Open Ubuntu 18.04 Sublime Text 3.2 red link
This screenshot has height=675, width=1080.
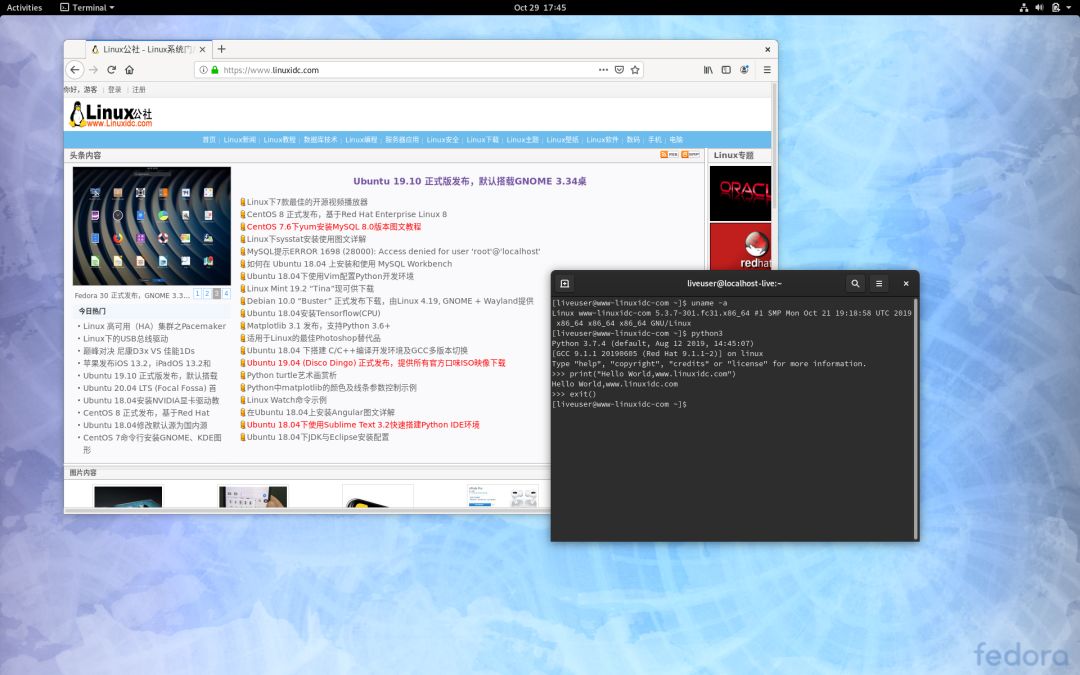363,425
